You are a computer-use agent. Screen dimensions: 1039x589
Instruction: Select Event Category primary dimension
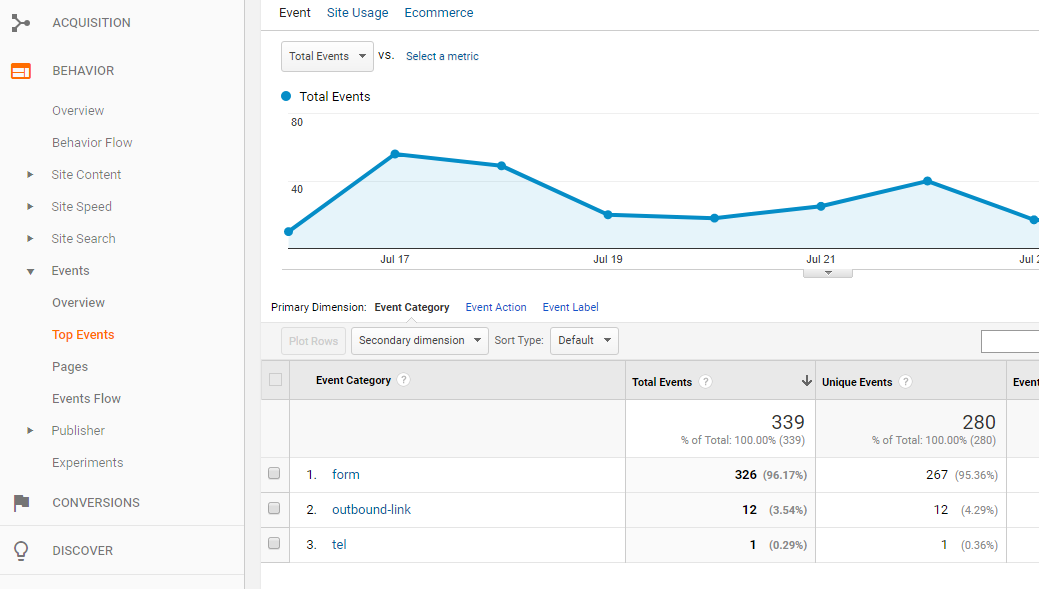(411, 307)
